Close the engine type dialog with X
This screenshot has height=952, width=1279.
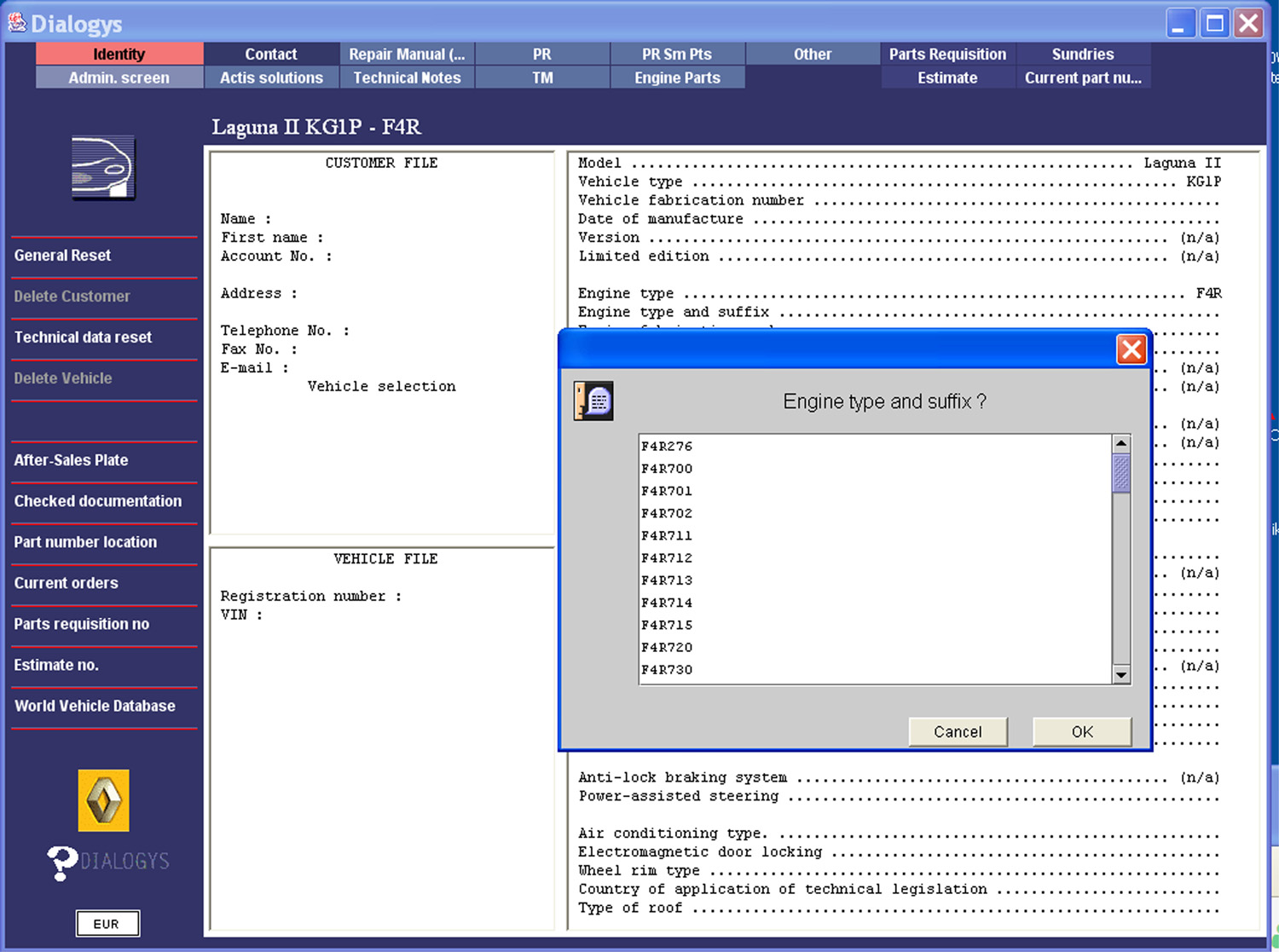coord(1131,349)
